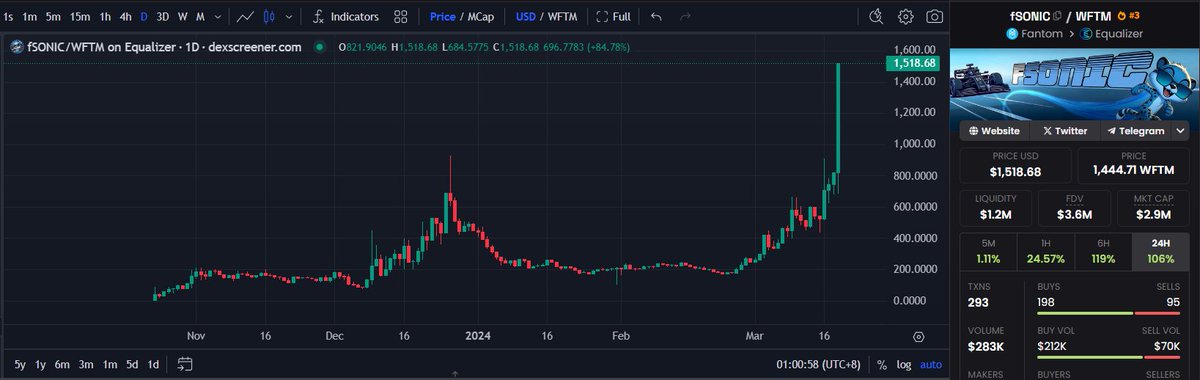Select 1s timeframe
The image size is (1200, 380).
click(x=9, y=16)
